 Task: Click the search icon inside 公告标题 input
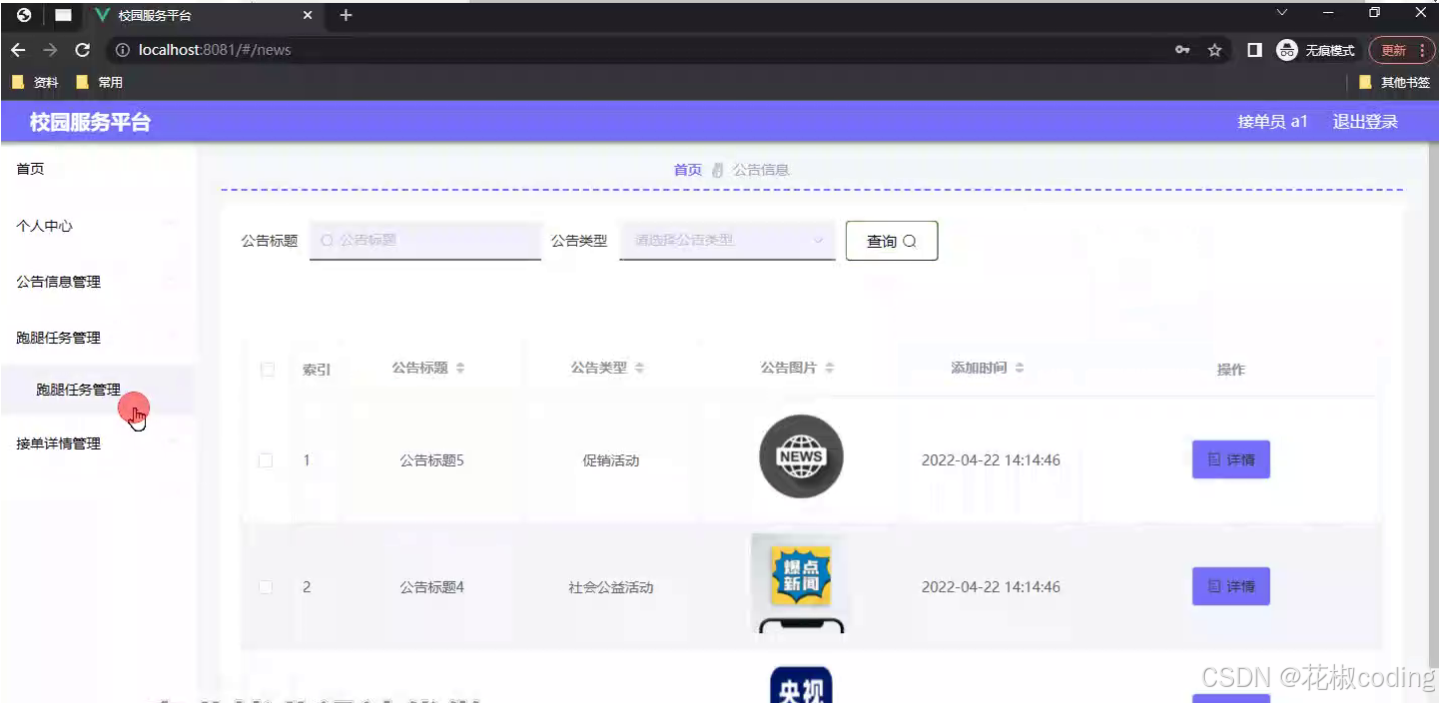point(325,240)
